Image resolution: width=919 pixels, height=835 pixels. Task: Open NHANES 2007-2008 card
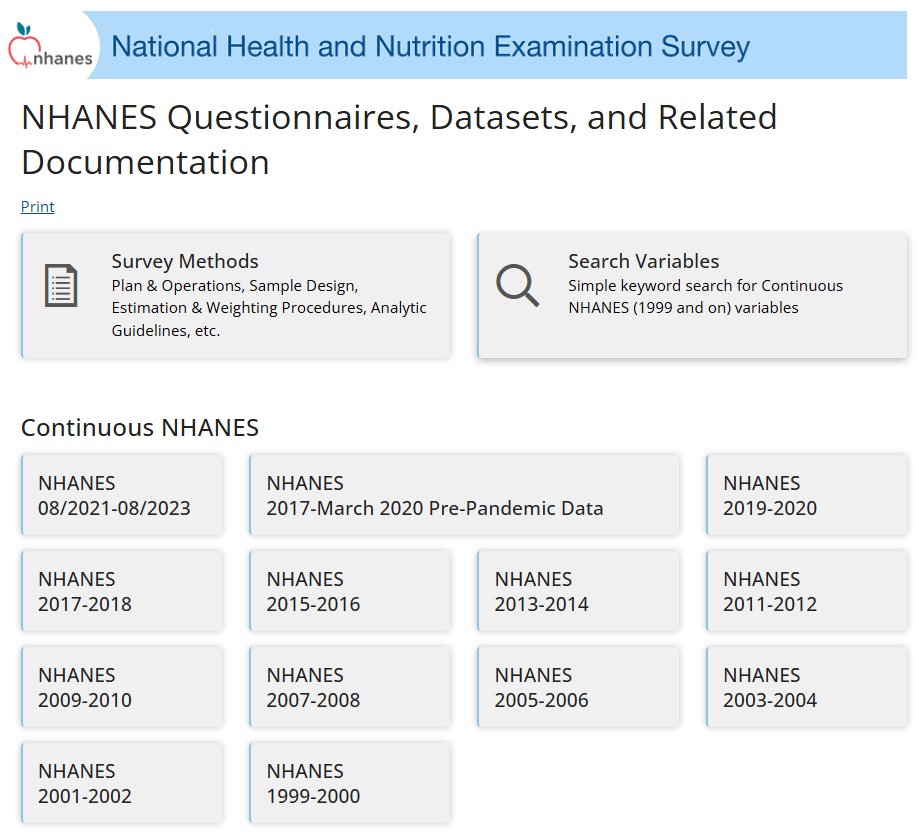pyautogui.click(x=349, y=687)
